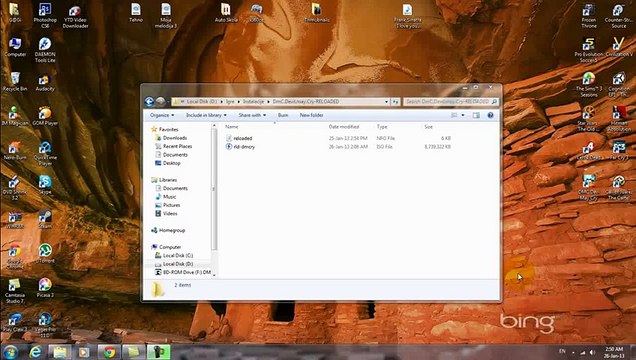Open The Sims 3 Seasons shortcut
The width and height of the screenshot is (636, 360).
click(589, 84)
